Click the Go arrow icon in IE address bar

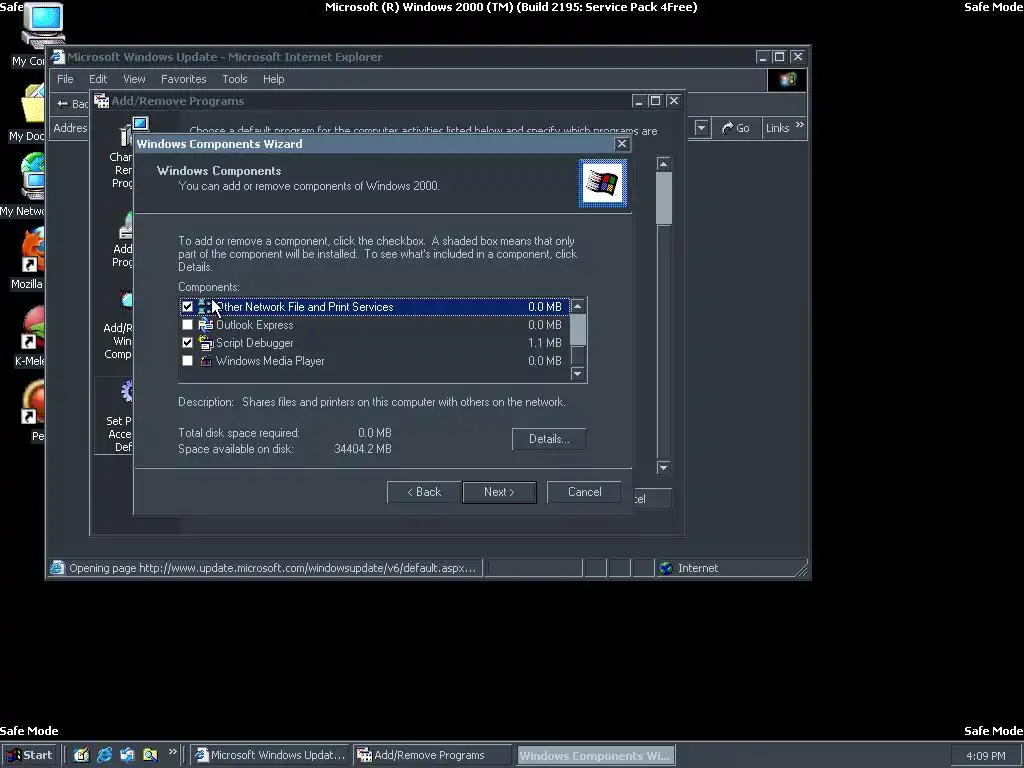click(x=728, y=128)
